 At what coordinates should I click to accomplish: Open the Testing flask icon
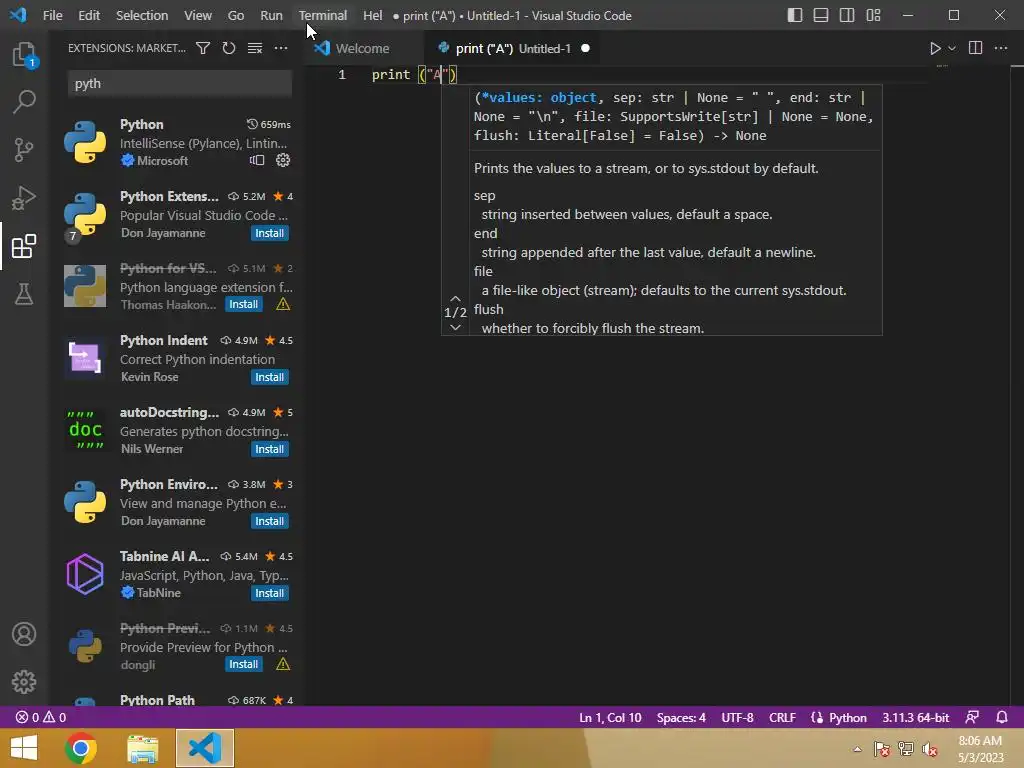[24, 294]
